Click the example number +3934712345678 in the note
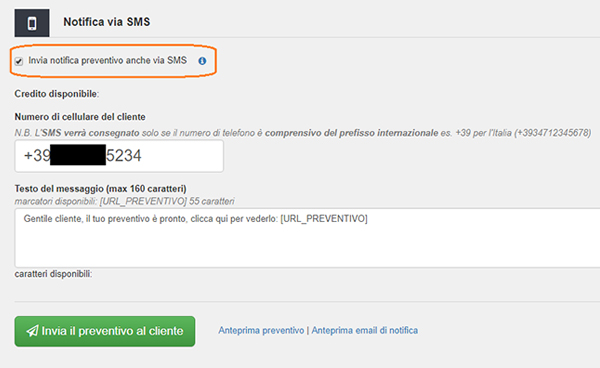Viewport: 600px width, 368px height. tap(553, 133)
